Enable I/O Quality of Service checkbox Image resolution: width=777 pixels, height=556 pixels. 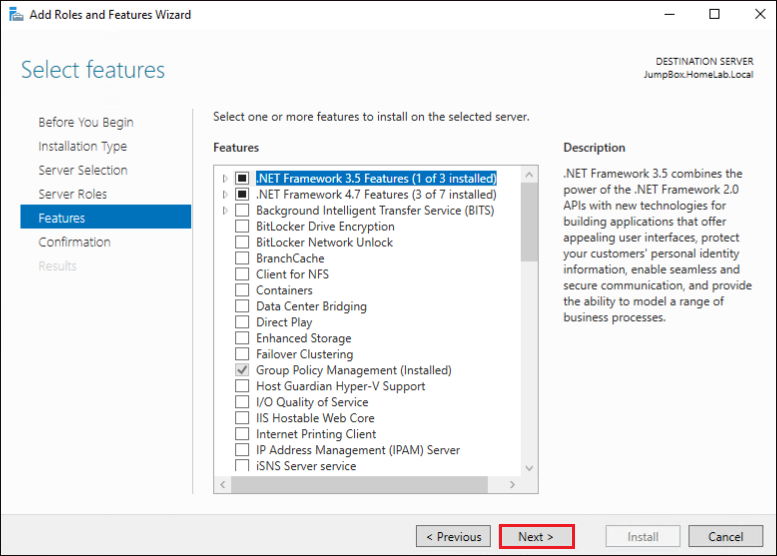242,402
